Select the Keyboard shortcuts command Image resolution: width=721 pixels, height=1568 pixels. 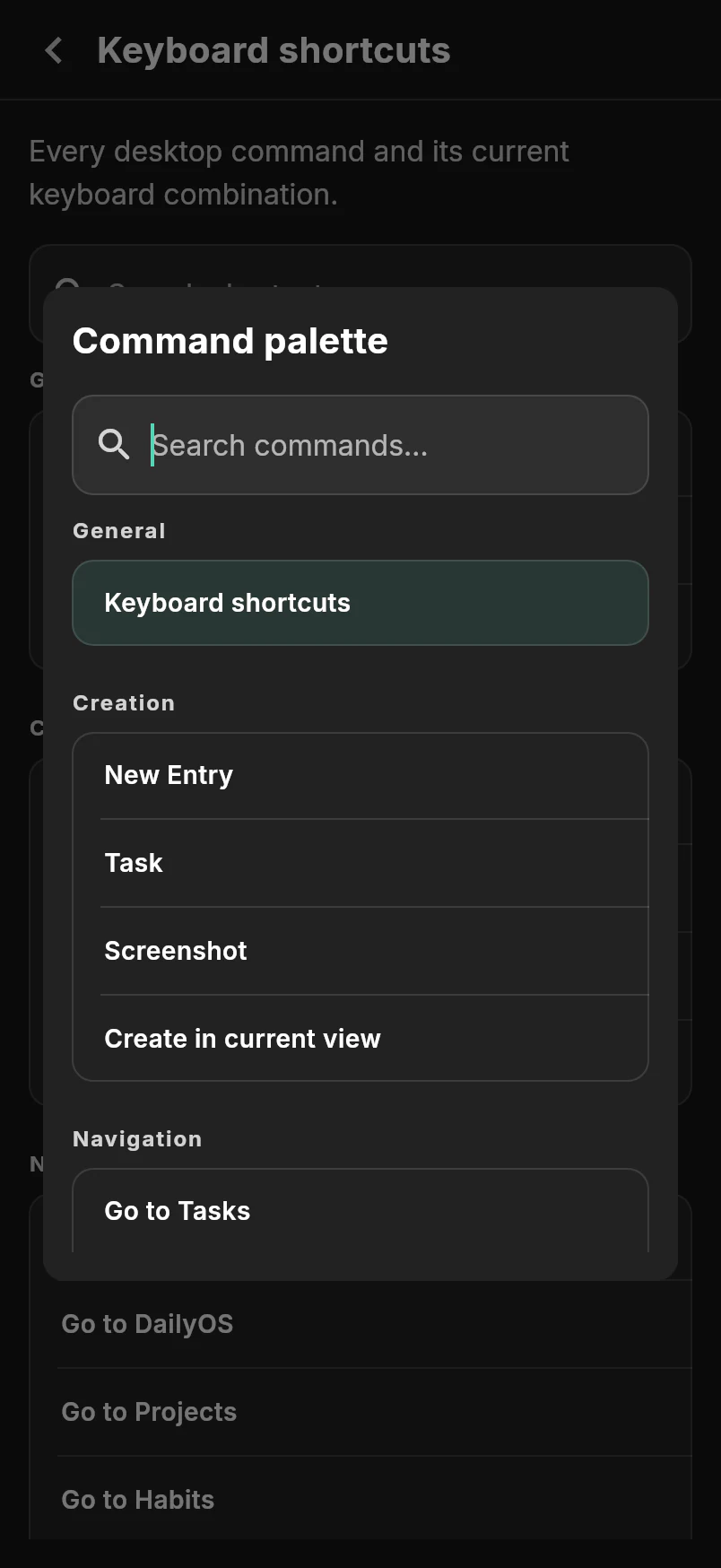coord(360,603)
